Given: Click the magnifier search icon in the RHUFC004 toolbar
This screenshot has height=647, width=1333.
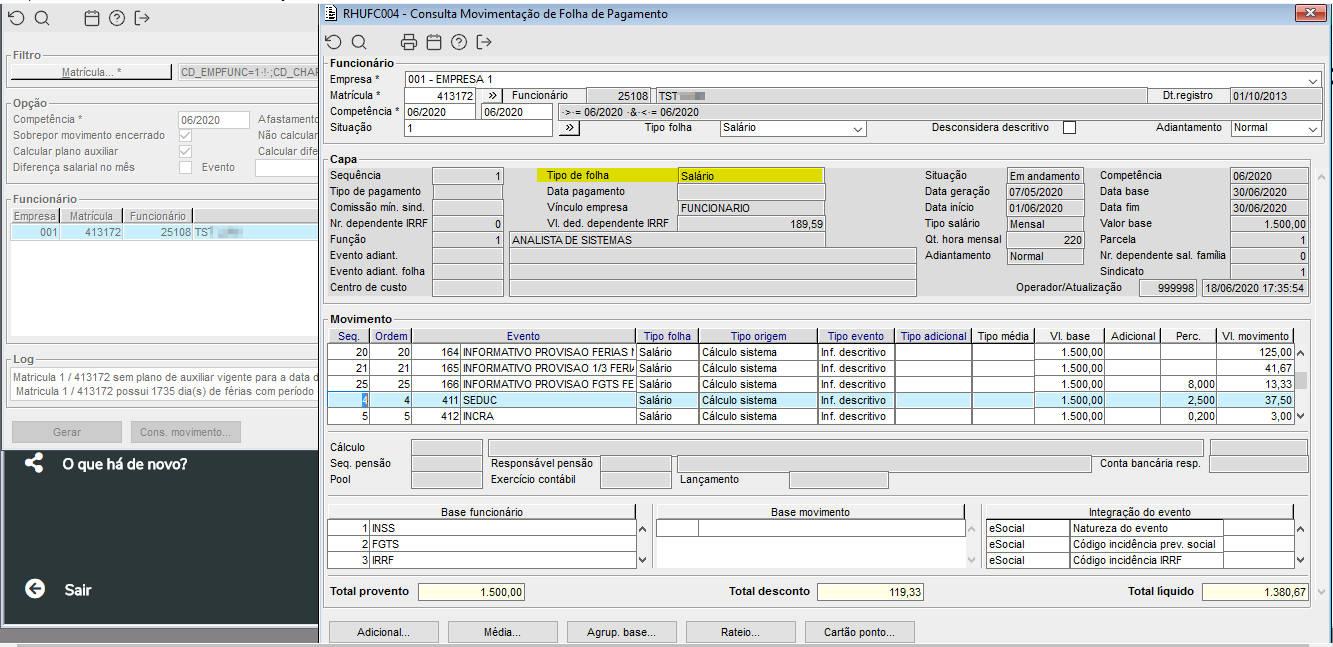Looking at the screenshot, I should (x=359, y=42).
